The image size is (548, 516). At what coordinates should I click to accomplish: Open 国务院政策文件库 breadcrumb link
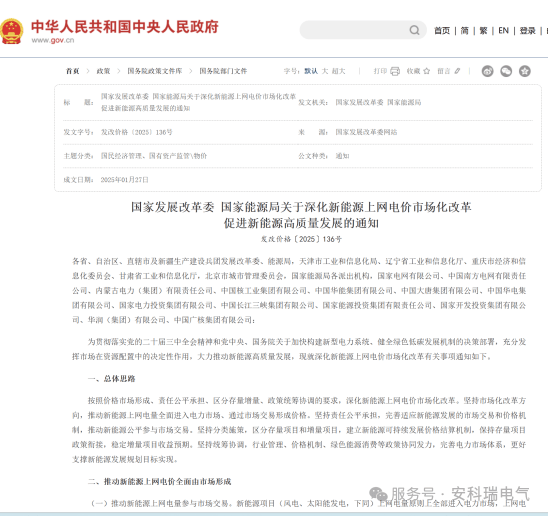pos(155,71)
